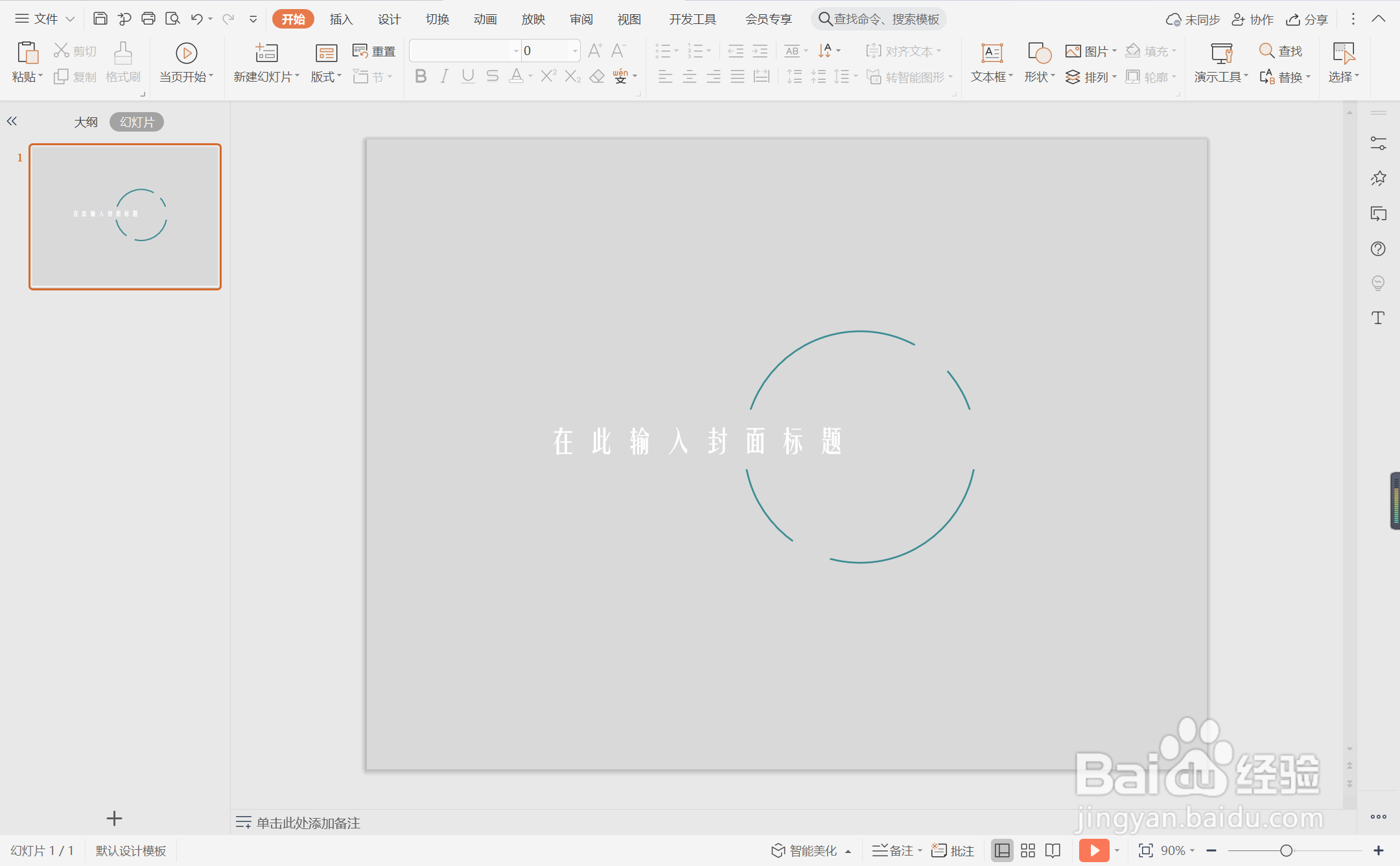Click the Undo arrow icon
Screen dimensions: 1400x866
point(196,19)
